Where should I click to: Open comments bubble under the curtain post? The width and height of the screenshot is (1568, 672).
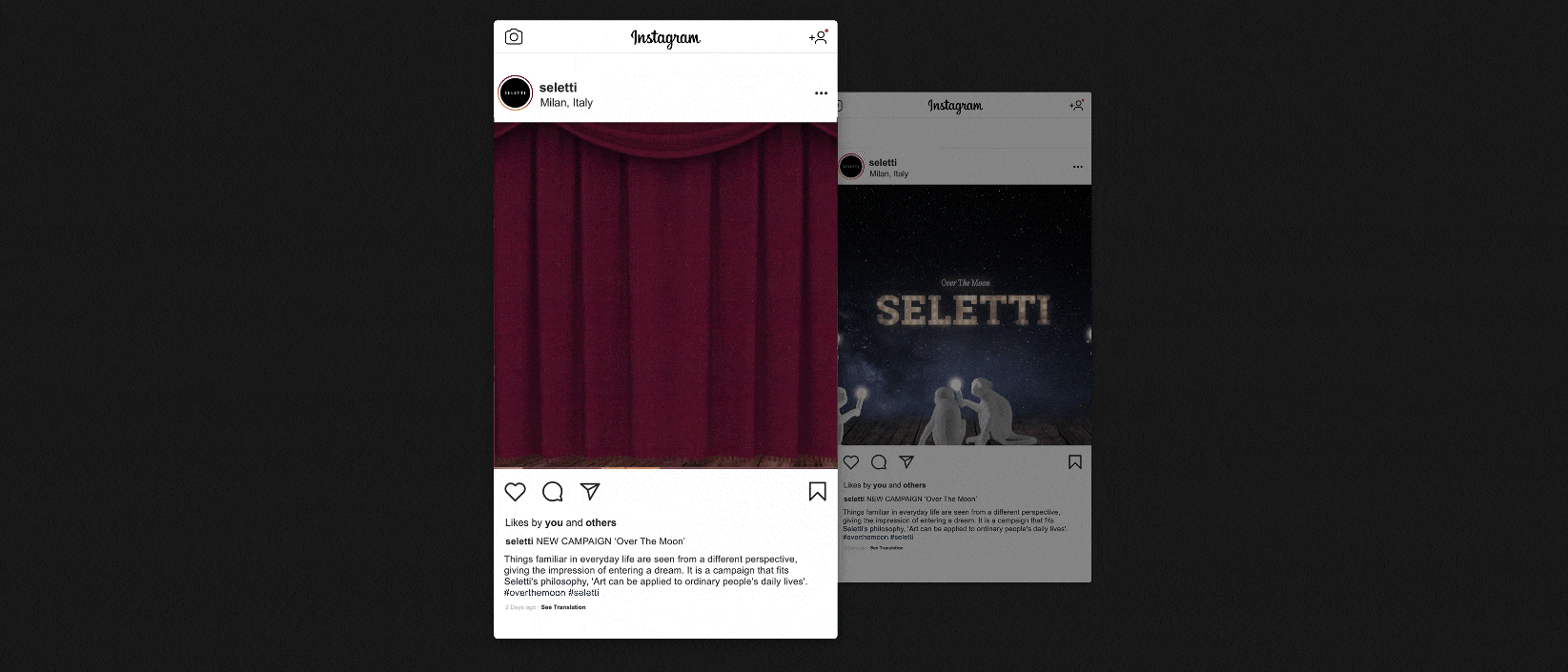coord(553,492)
